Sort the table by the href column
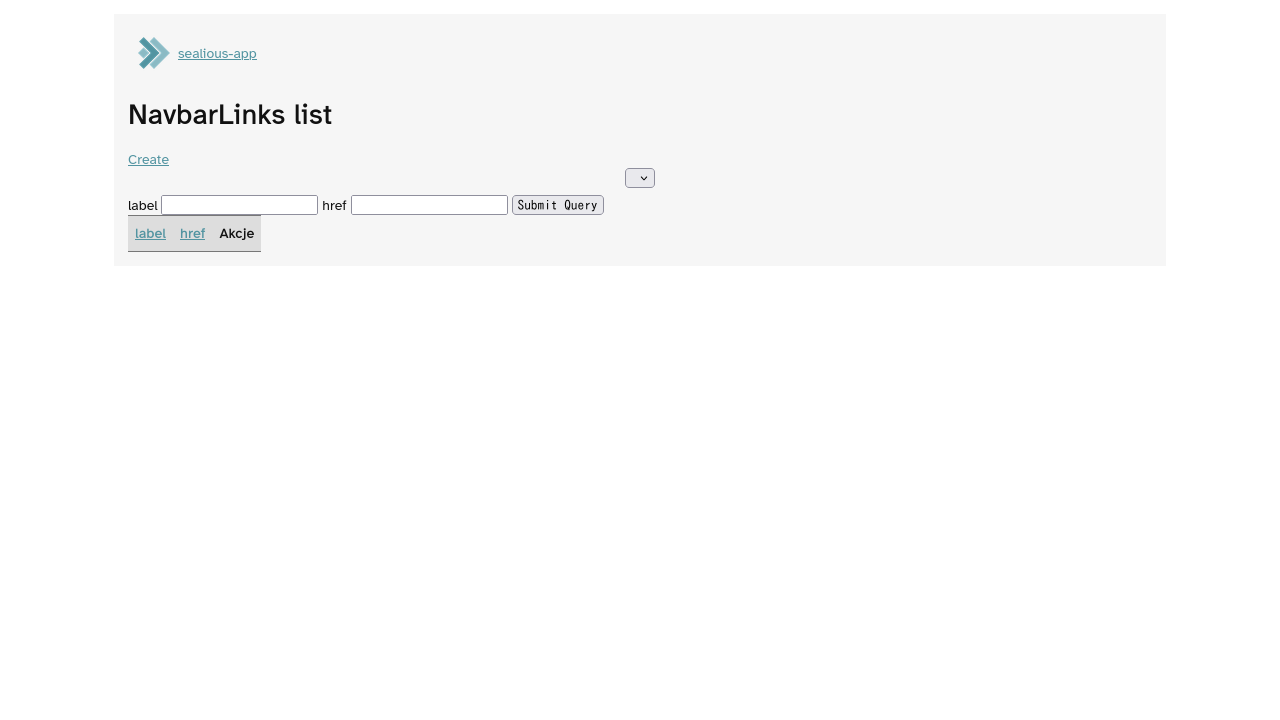The height and width of the screenshot is (720, 1280). [x=192, y=234]
